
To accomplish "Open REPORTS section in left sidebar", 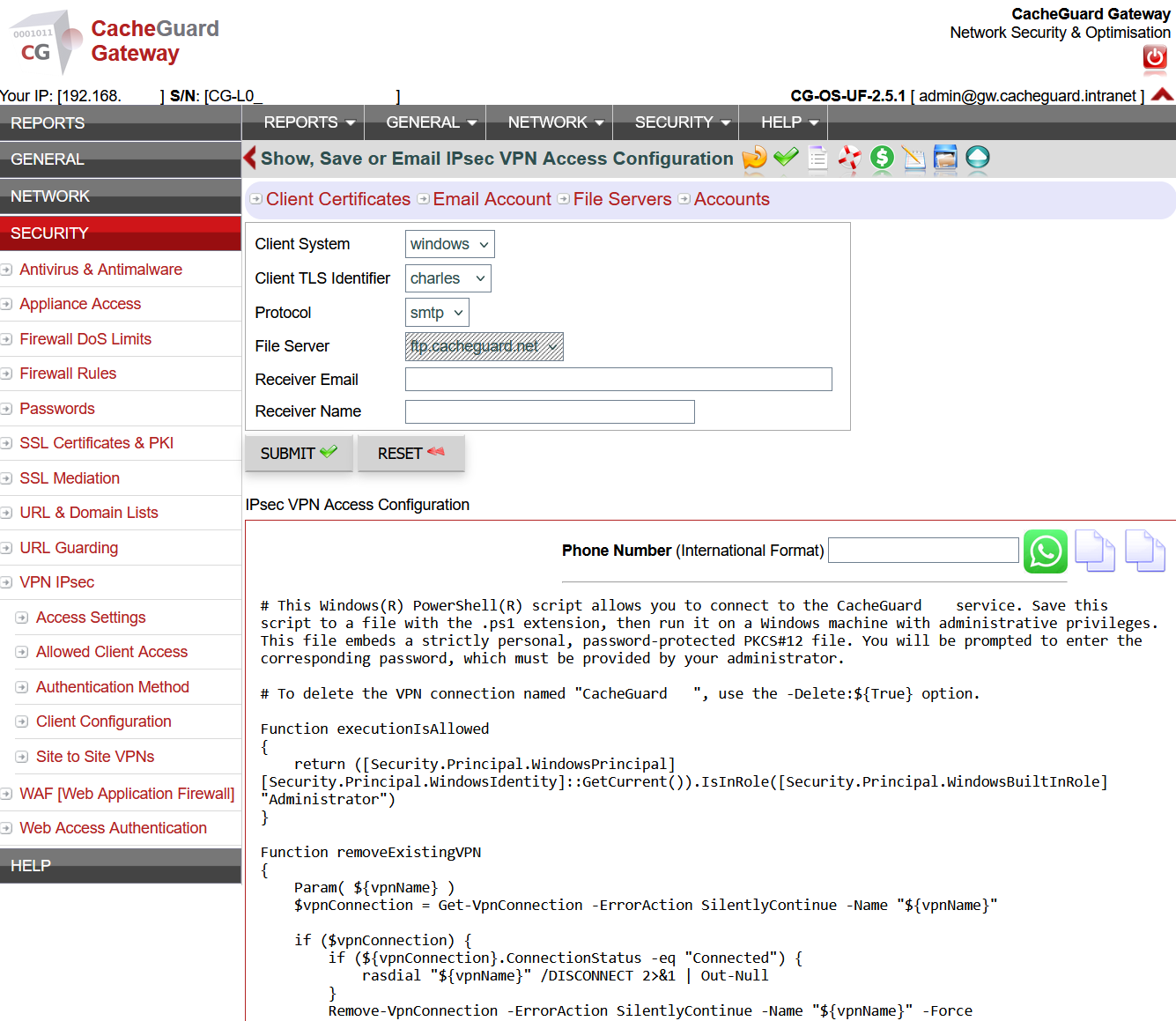I will coord(121,123).
